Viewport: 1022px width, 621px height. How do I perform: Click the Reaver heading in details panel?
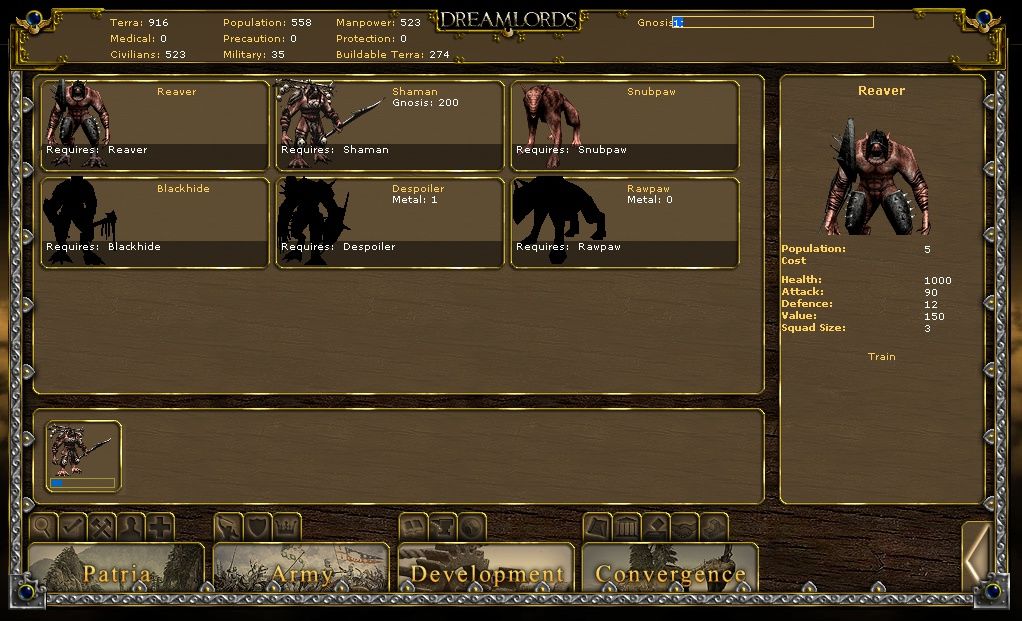coord(881,91)
